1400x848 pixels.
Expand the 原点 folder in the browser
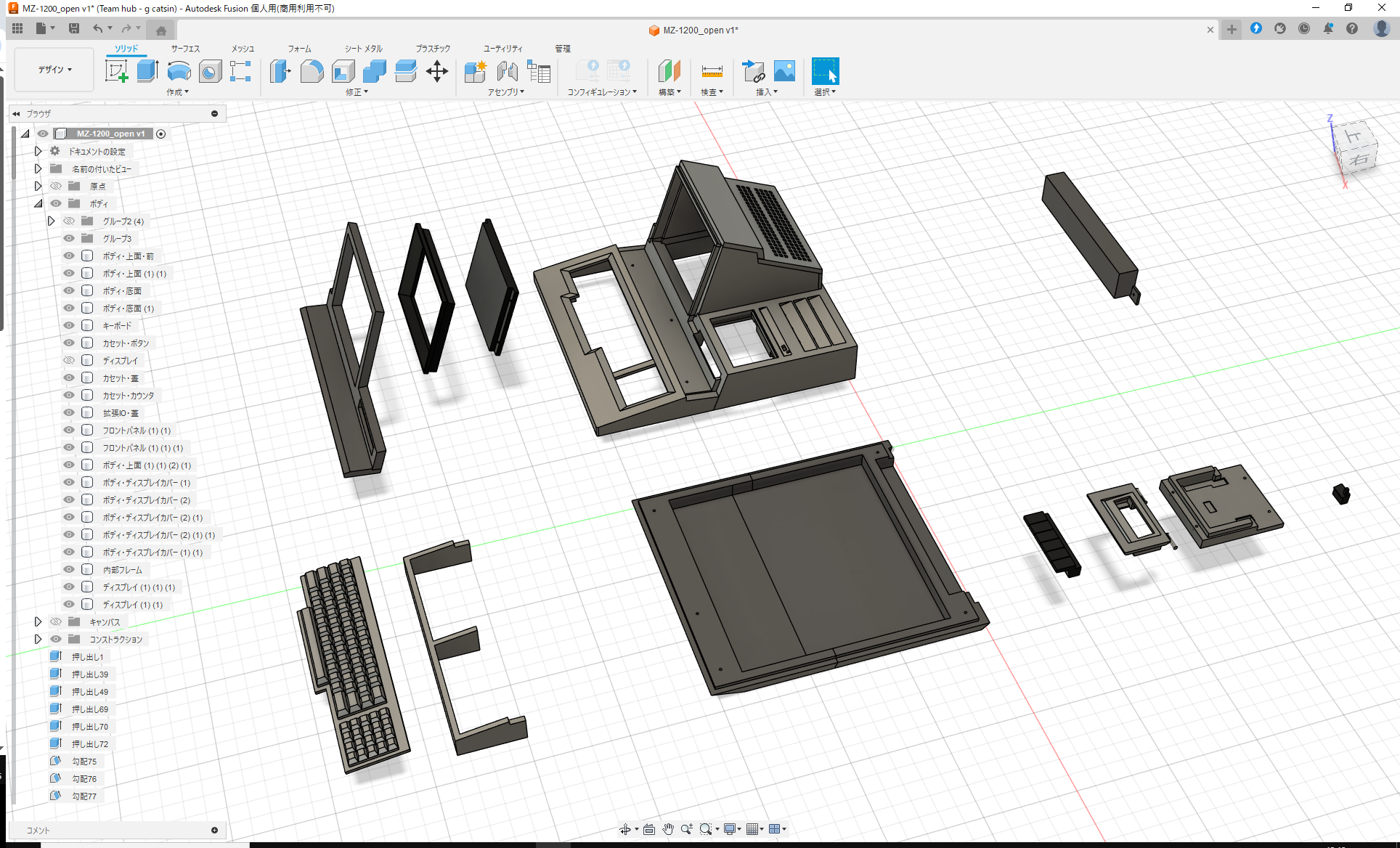[x=38, y=186]
